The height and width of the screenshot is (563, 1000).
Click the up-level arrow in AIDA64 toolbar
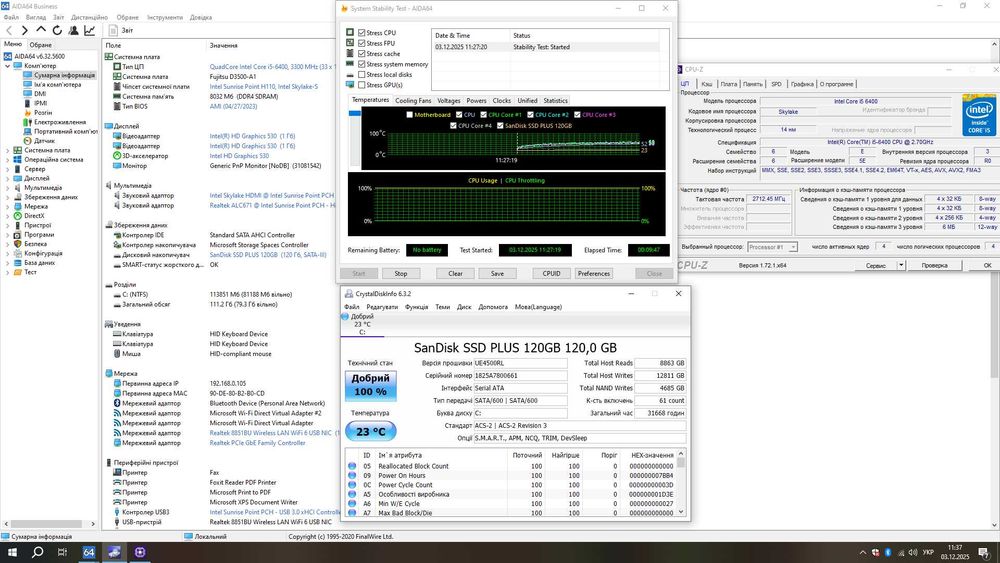[x=41, y=30]
